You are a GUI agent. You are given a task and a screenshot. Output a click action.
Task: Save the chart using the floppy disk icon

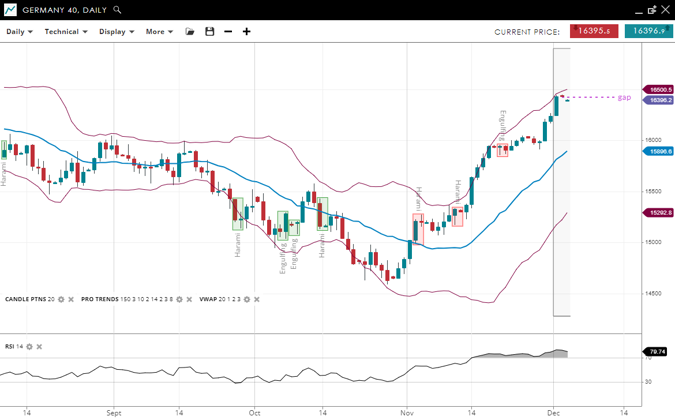tap(209, 32)
